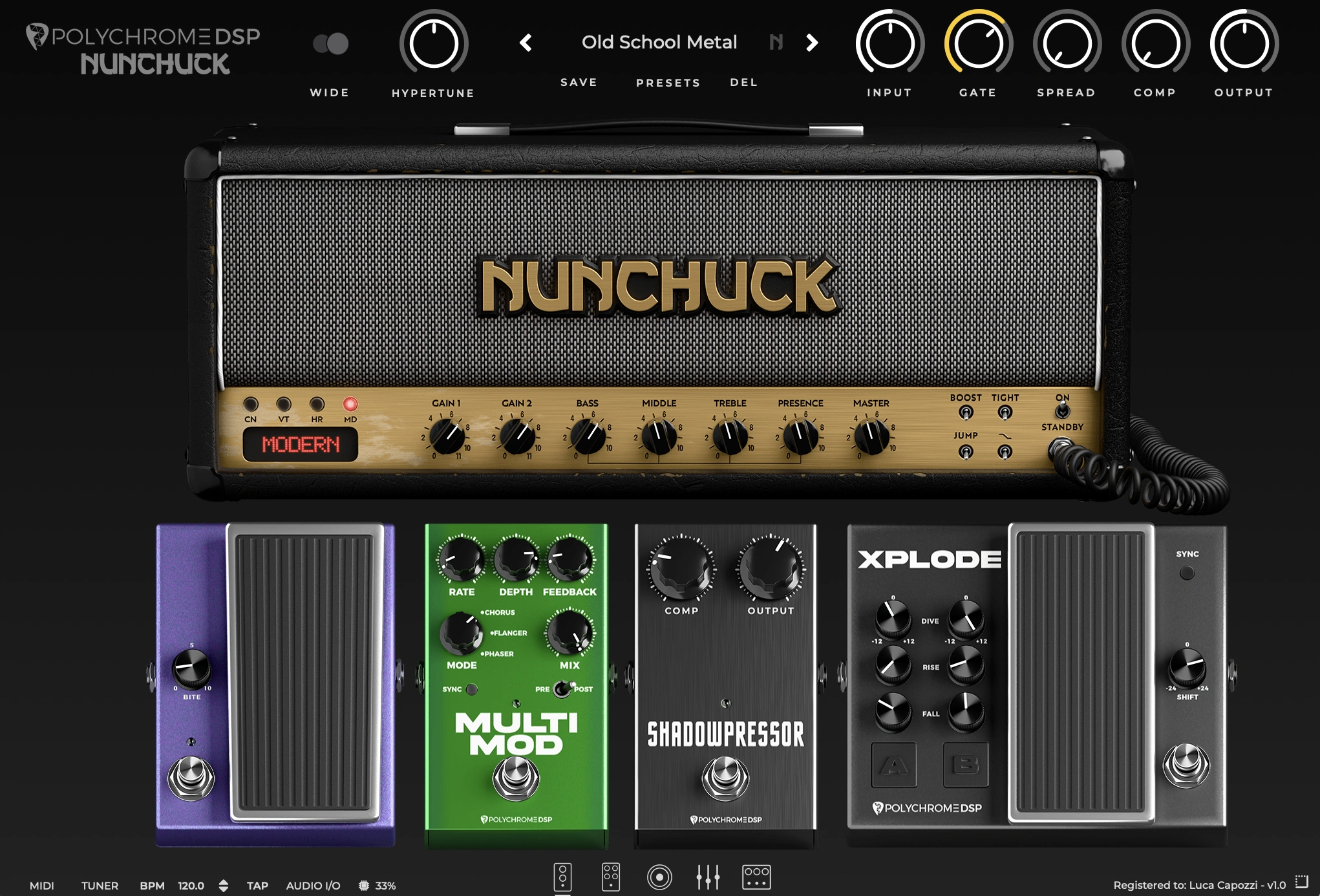Click the amp BASS knob
Screen dimensions: 1320x896
pos(588,436)
